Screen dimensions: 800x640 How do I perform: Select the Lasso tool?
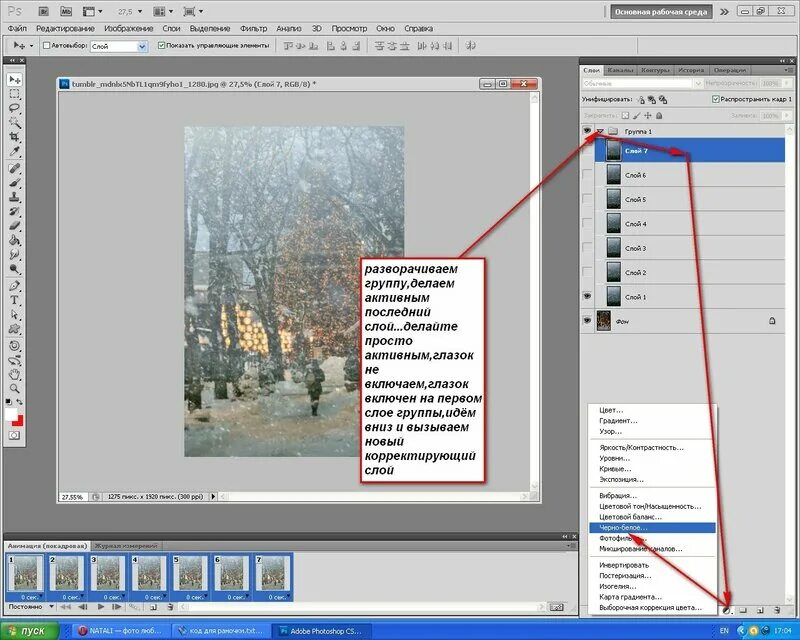[x=14, y=108]
